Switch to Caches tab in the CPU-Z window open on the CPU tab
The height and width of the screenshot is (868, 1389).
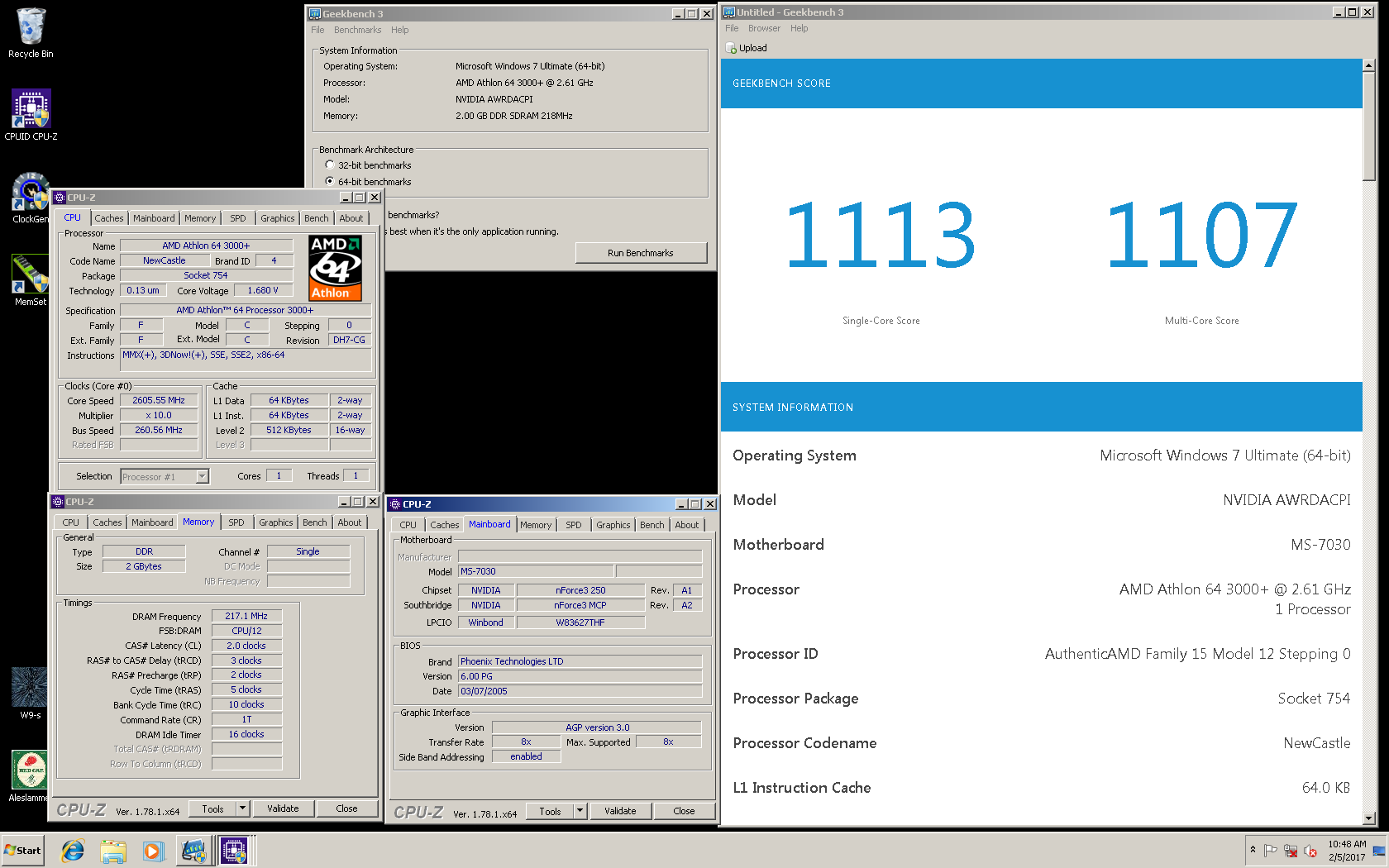click(x=109, y=218)
